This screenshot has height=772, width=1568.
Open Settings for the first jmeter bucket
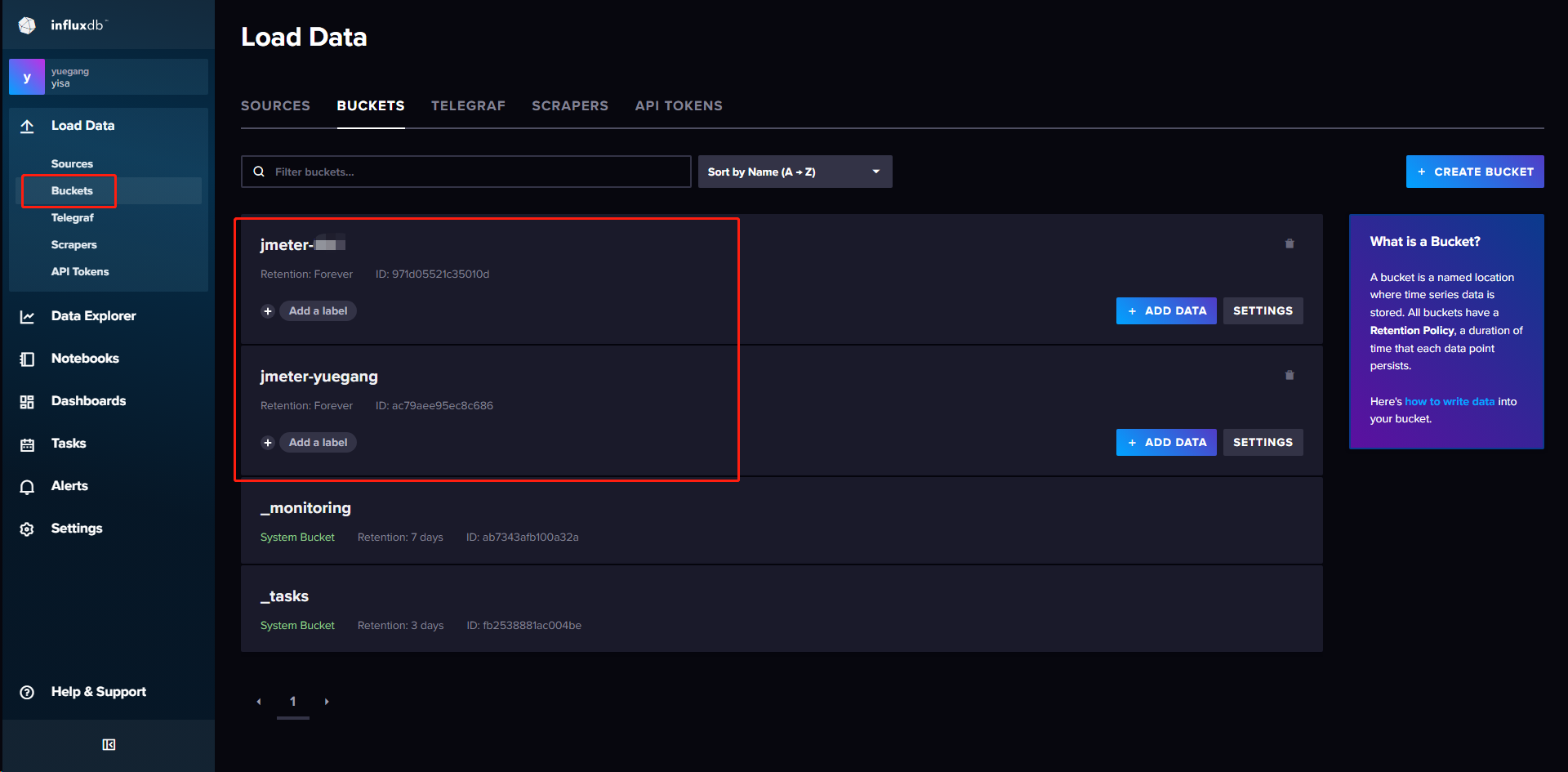coord(1263,311)
